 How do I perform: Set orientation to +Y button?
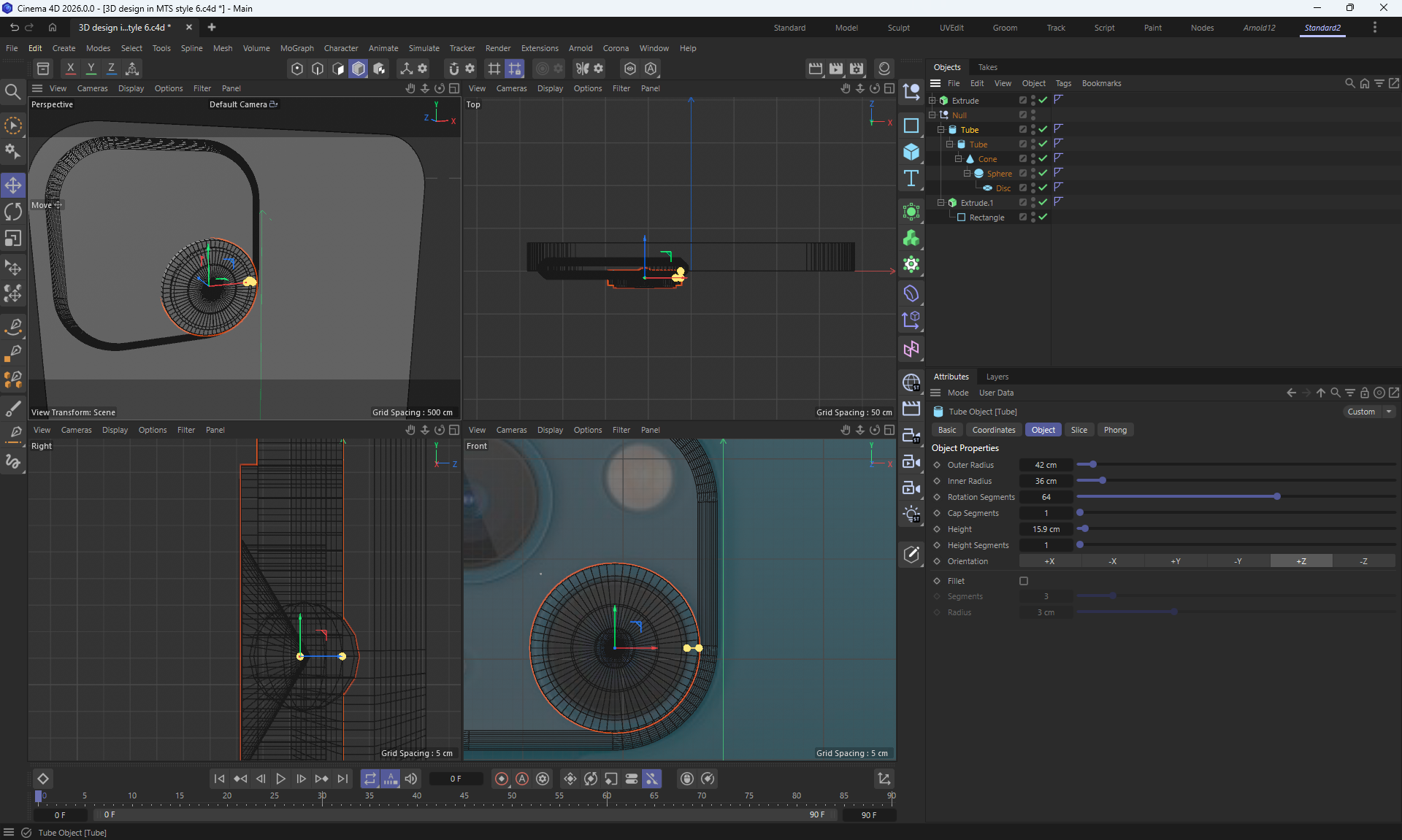pyautogui.click(x=1176, y=561)
